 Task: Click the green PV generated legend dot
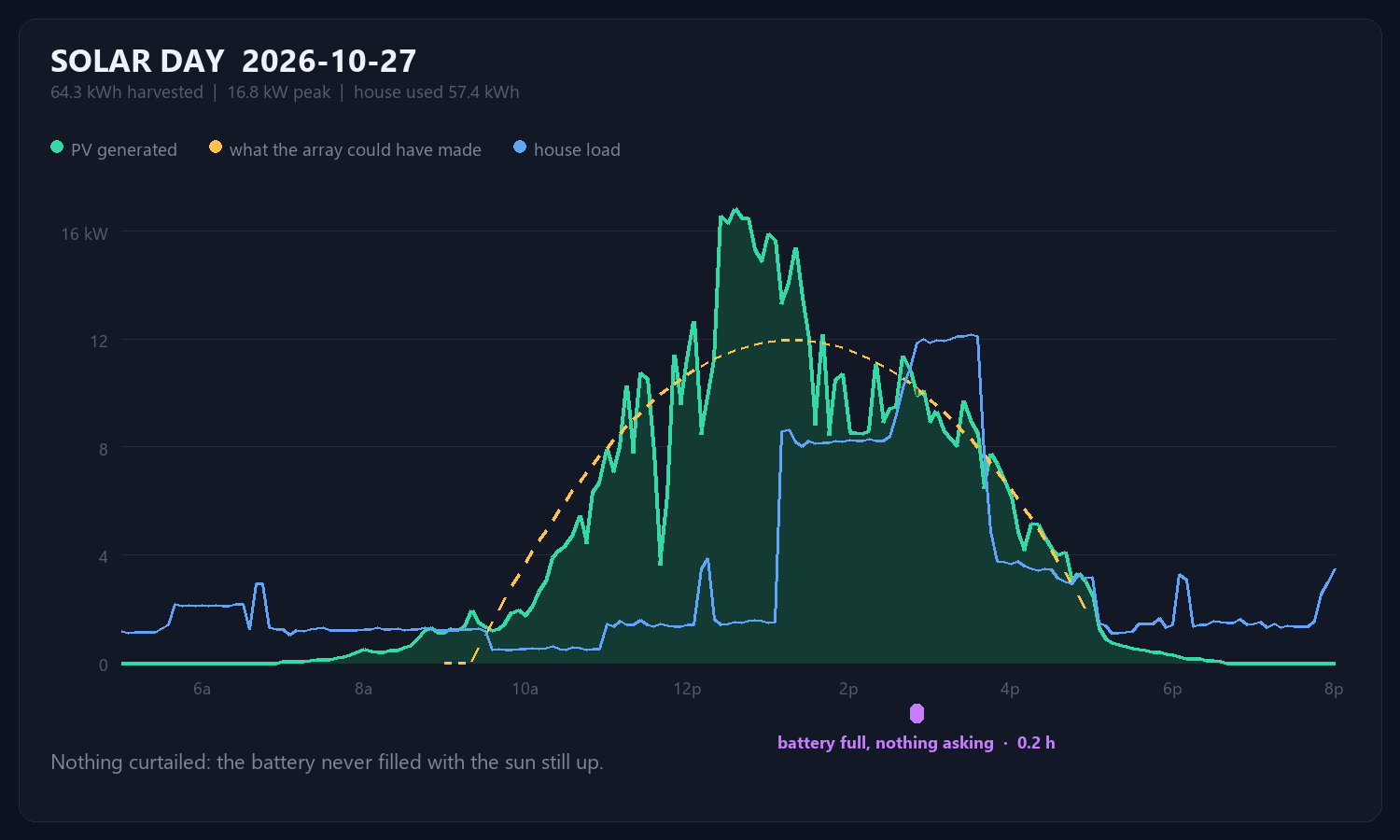point(57,147)
